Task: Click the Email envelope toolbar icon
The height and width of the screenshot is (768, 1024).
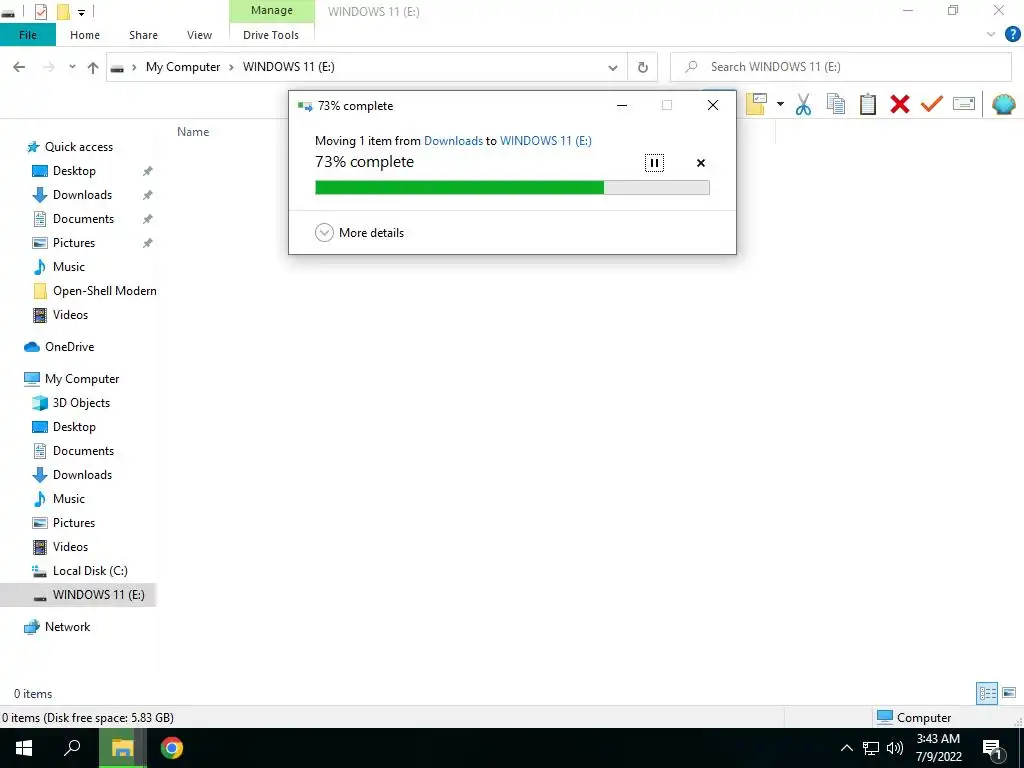Action: tap(963, 104)
